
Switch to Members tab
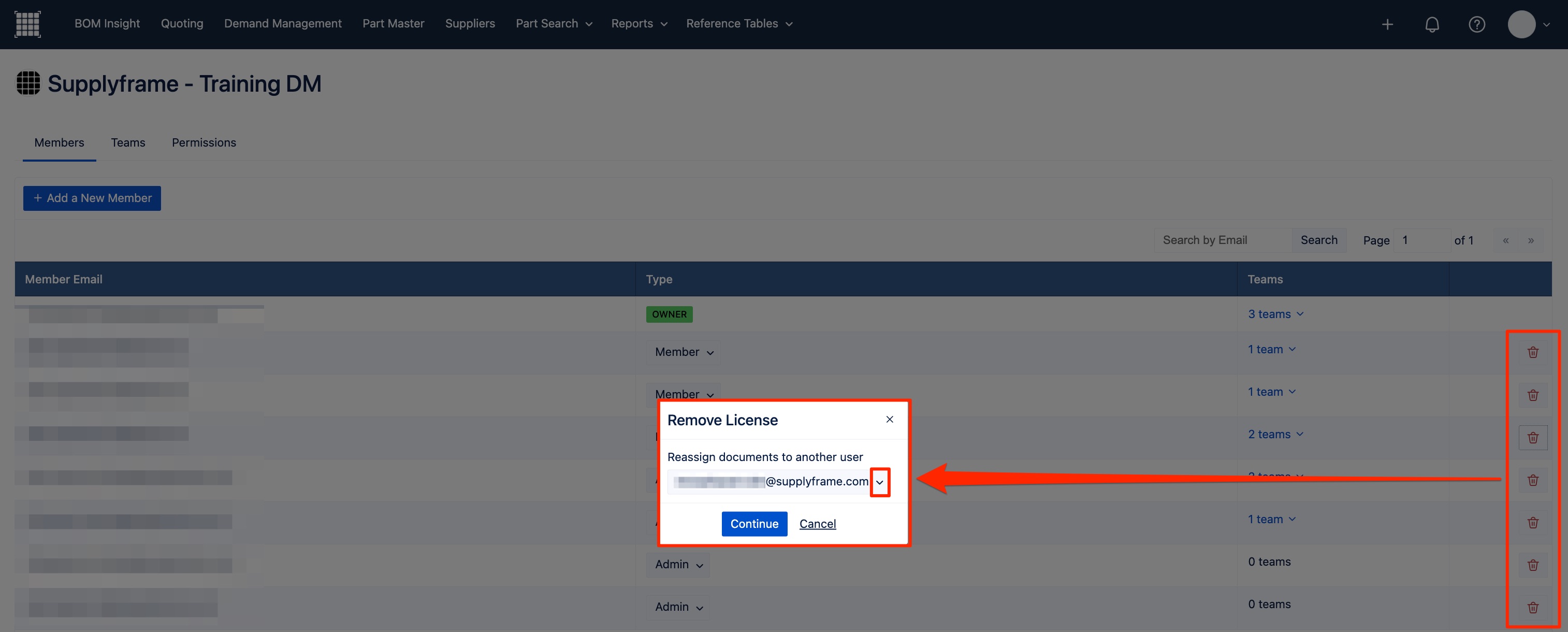[x=59, y=142]
